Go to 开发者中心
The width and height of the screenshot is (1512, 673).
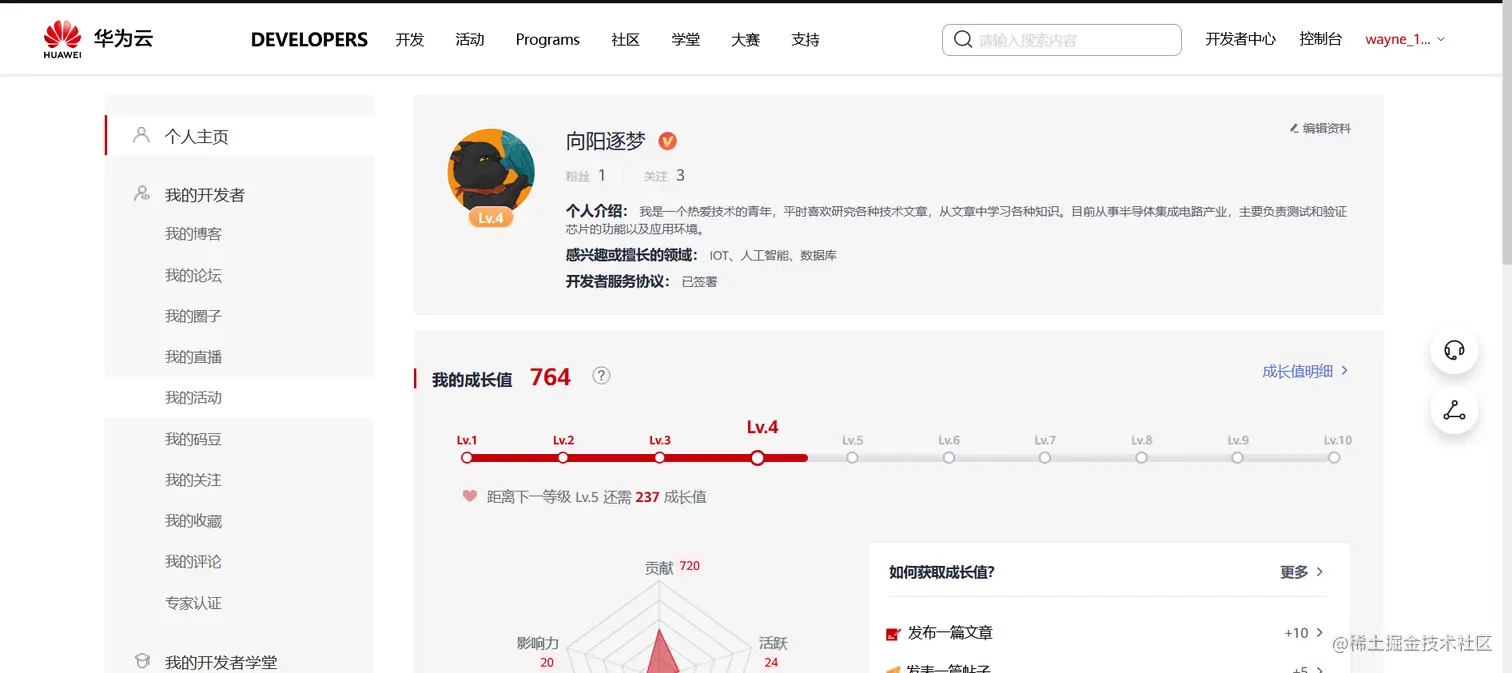(x=1241, y=39)
